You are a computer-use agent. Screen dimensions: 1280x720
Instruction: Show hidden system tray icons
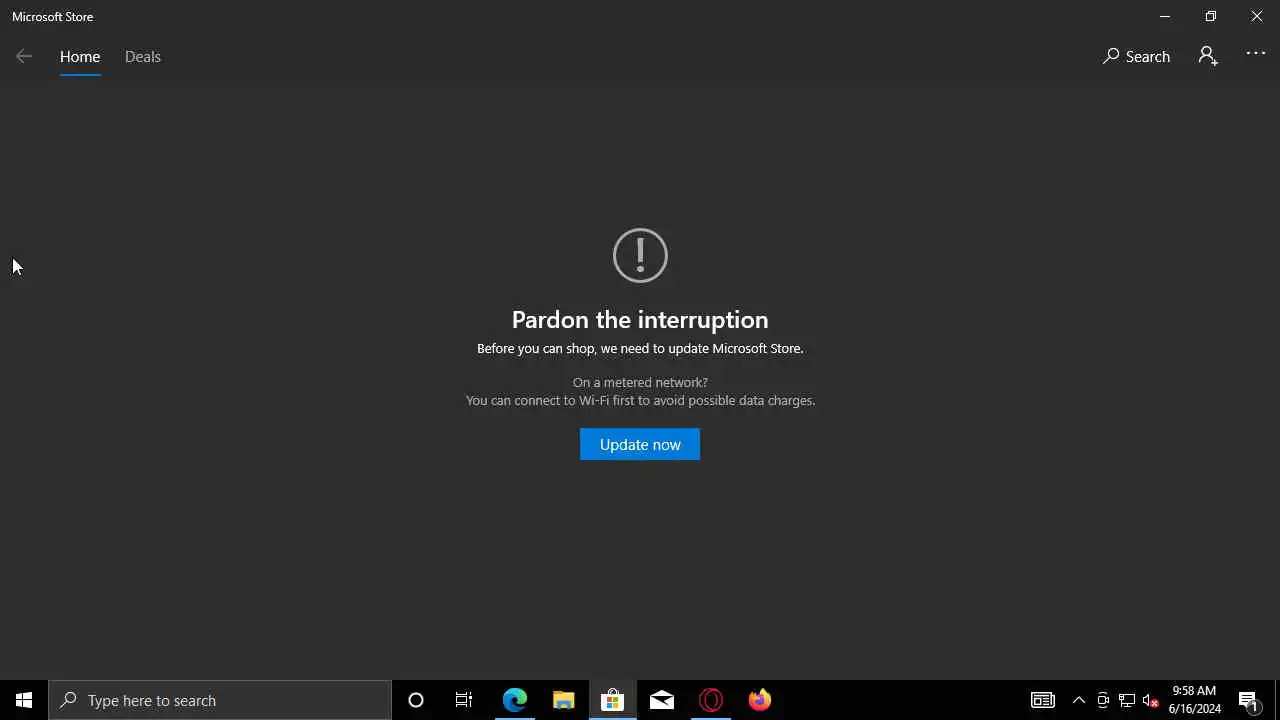coord(1079,700)
